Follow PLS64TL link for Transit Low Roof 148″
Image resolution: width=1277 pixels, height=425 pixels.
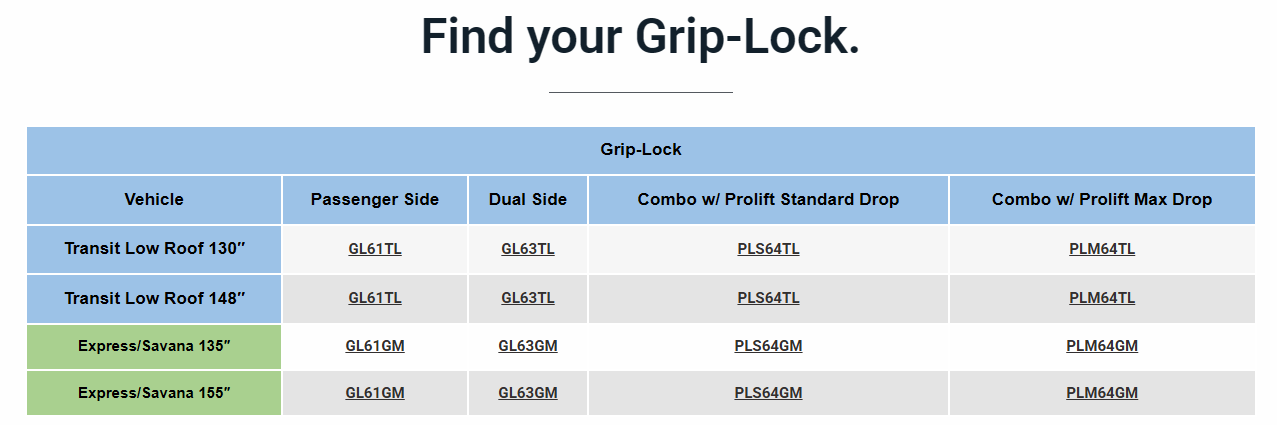768,298
